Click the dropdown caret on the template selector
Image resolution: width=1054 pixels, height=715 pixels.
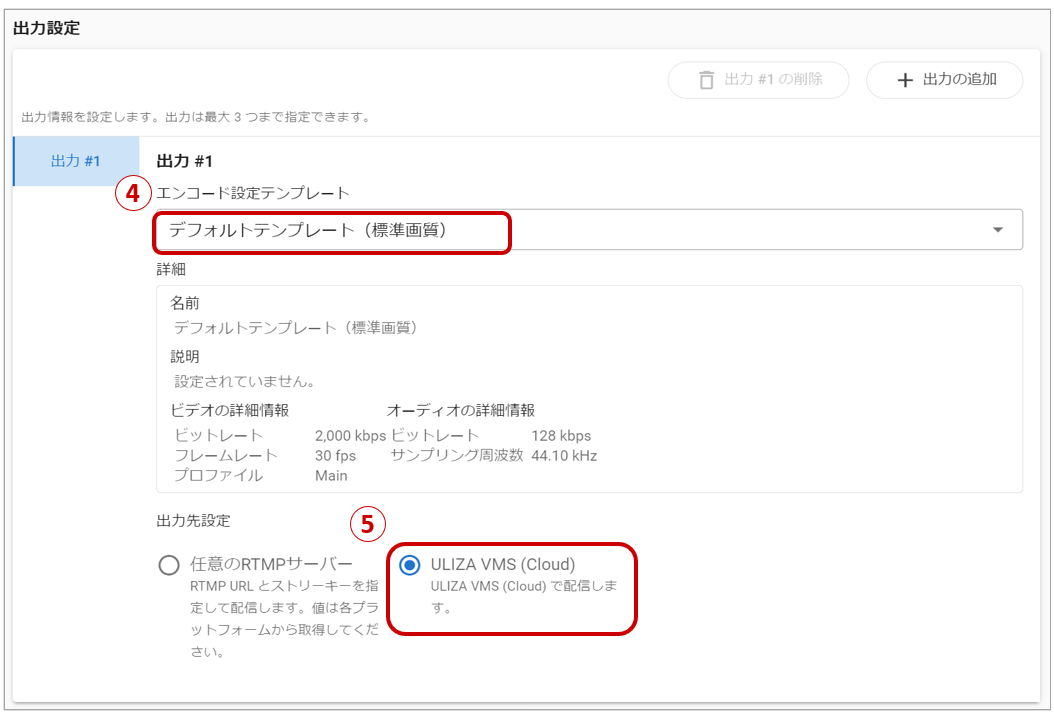click(x=996, y=229)
